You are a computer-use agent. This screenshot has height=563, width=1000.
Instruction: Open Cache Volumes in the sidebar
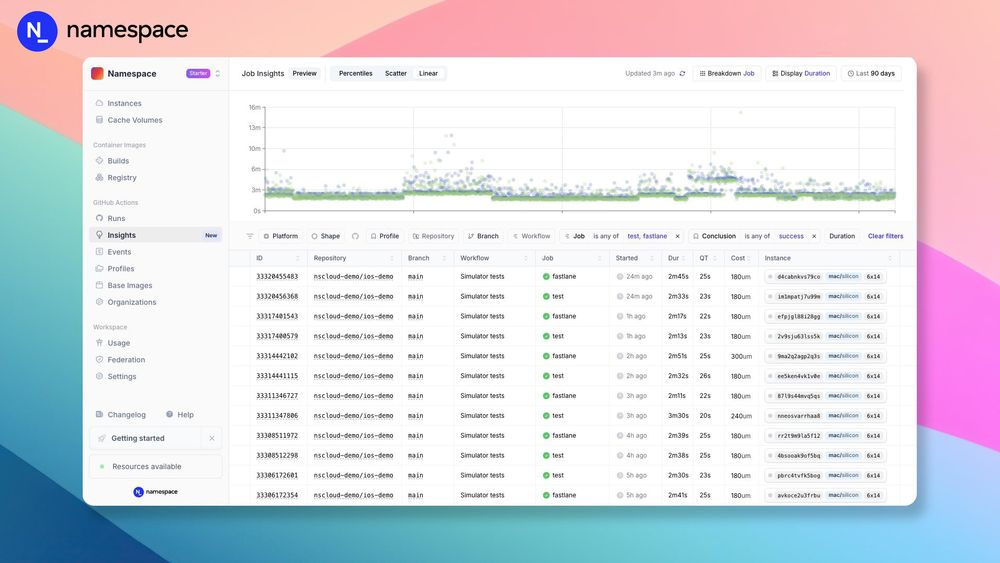(x=135, y=120)
